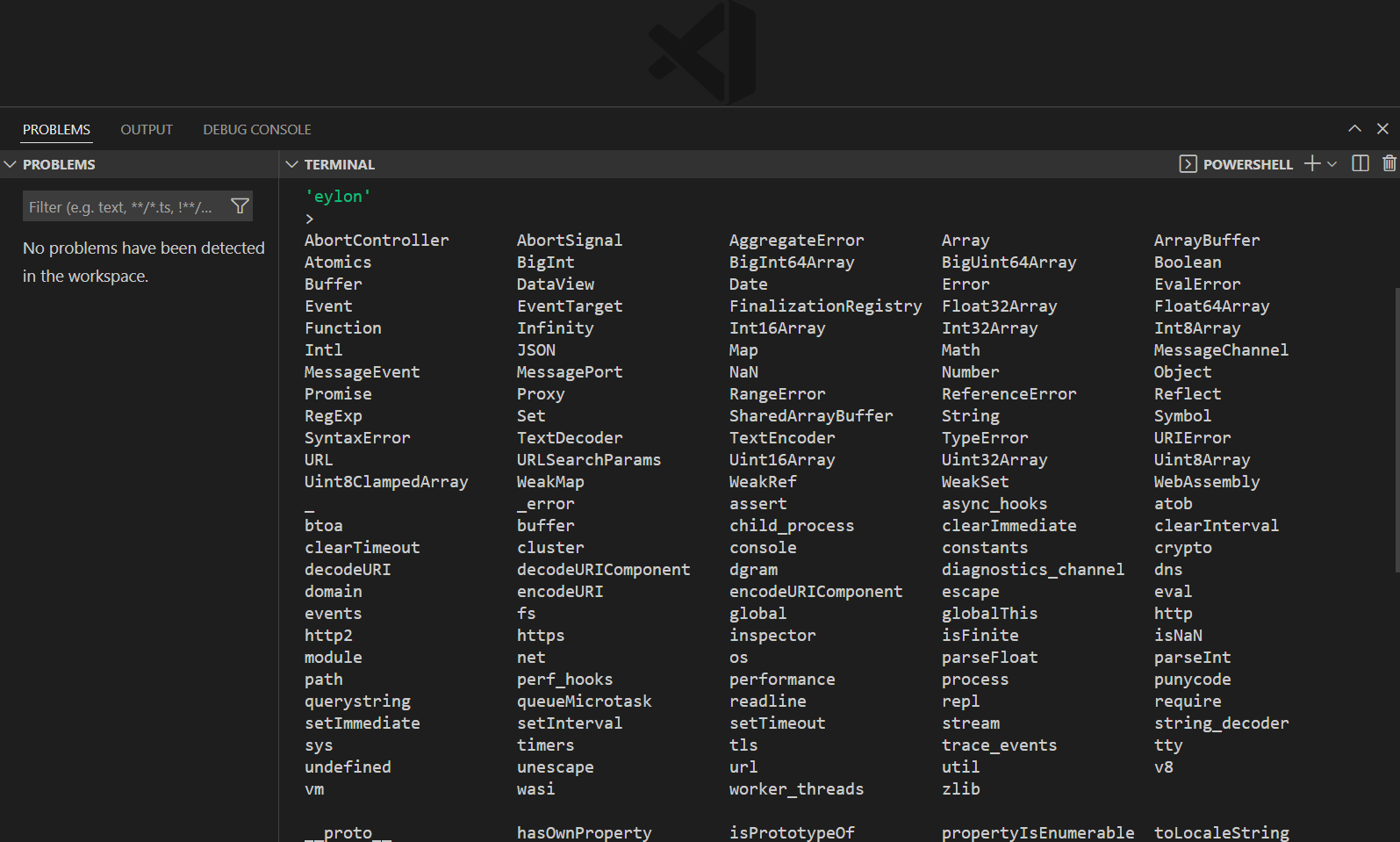Screen dimensions: 1400x842
Task: Click the terminal vertical scrollbar
Action: click(x=1395, y=430)
